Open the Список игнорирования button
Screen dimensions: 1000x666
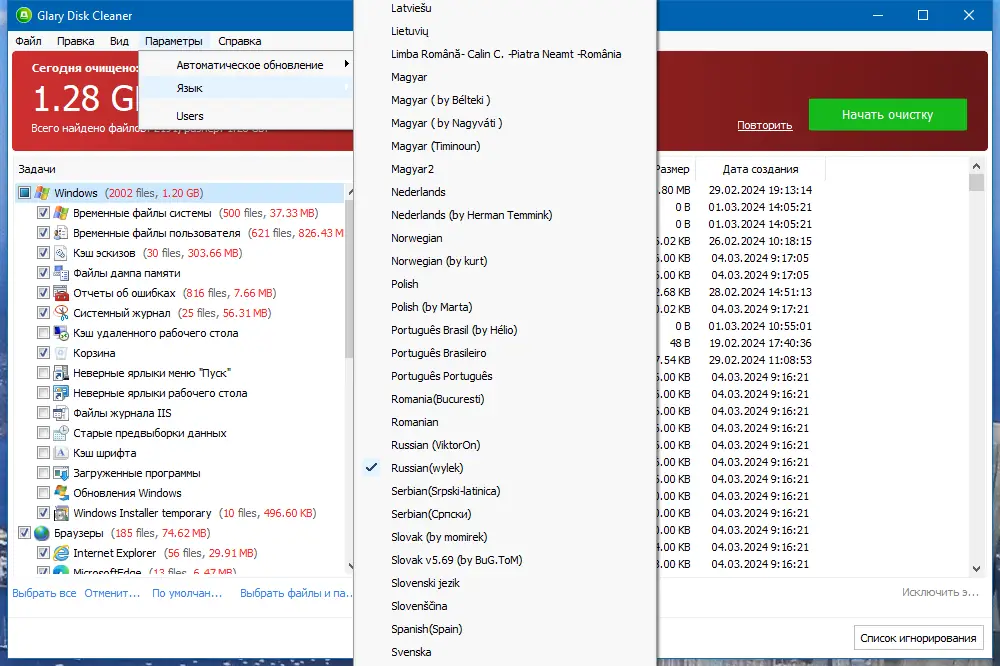[918, 638]
